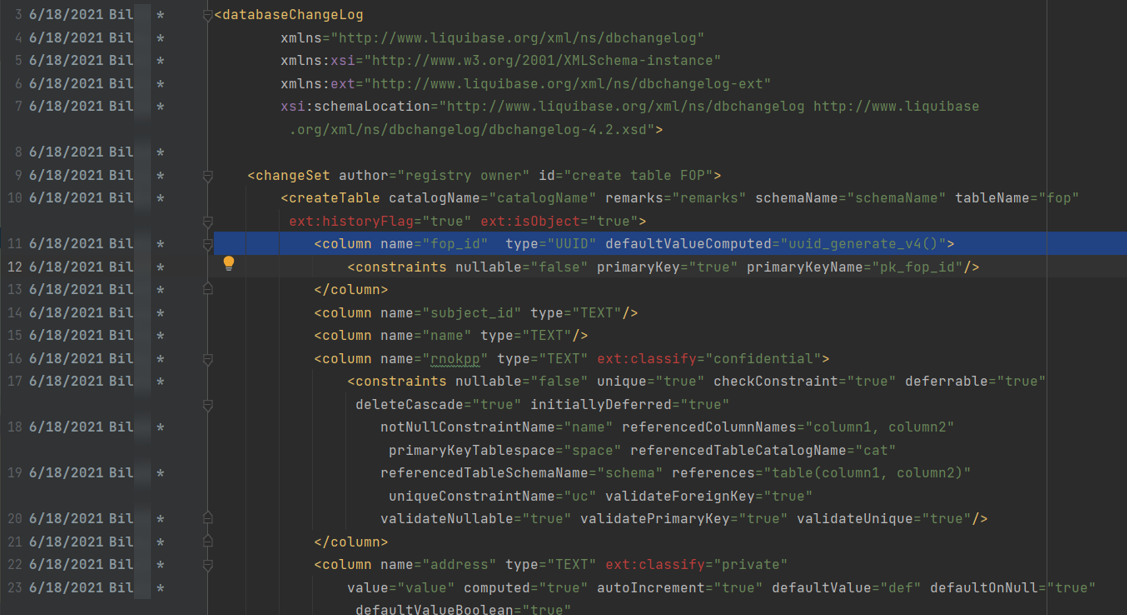Click annotation '6/18/2021 Bil' on line 3
This screenshot has height=615, width=1127.
(80, 15)
